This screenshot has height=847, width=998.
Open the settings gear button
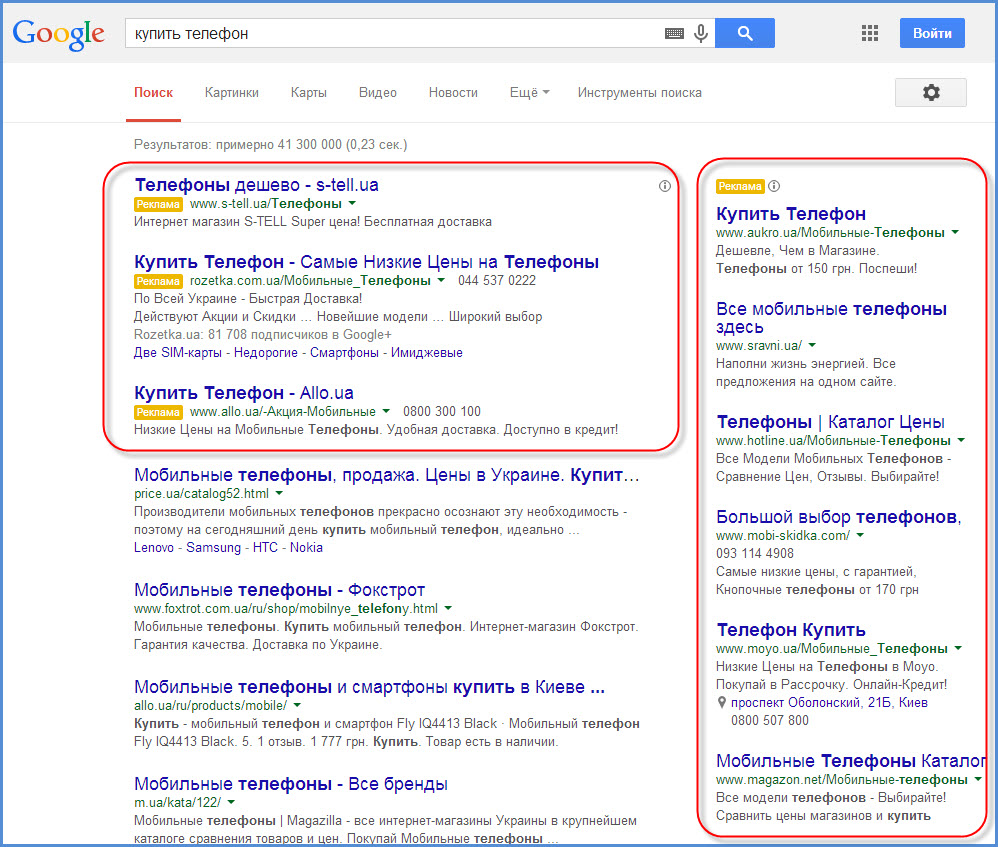931,93
